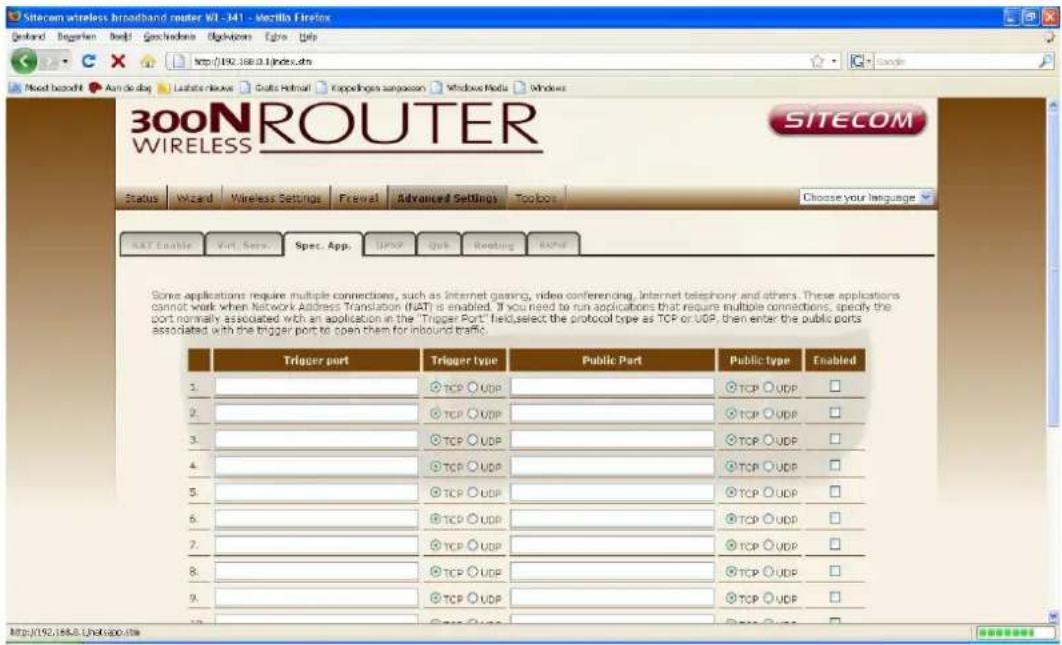Open the Wireless Settings tab
The width and height of the screenshot is (1062, 645).
(x=276, y=199)
